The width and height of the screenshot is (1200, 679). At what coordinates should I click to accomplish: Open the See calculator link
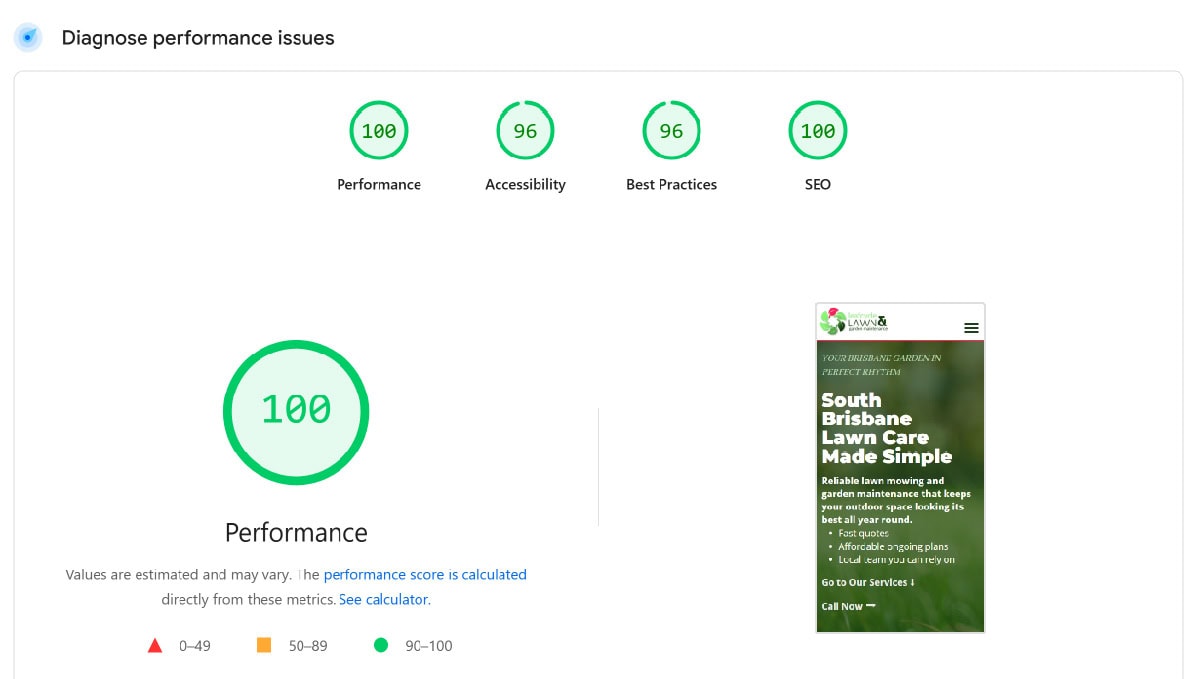383,599
